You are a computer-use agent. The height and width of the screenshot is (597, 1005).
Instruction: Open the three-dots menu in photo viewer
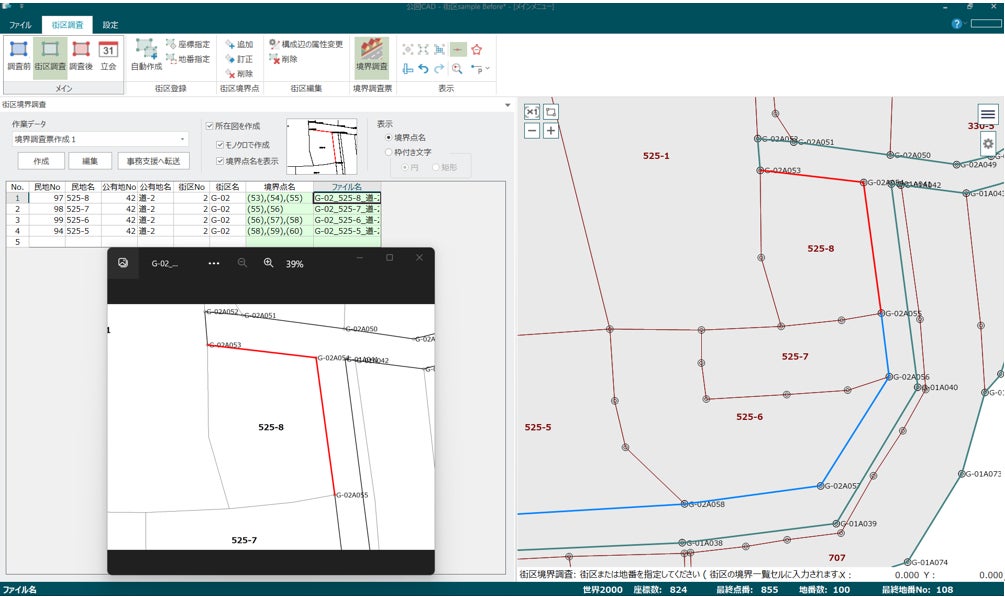[x=213, y=264]
